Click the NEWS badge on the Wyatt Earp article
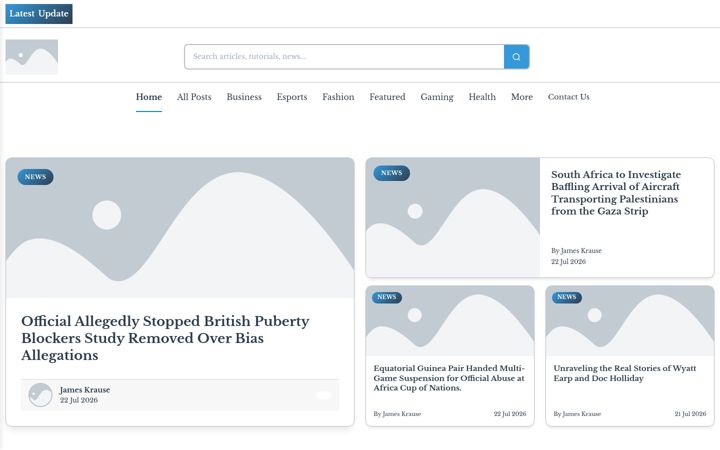The height and width of the screenshot is (450, 720). (x=567, y=297)
